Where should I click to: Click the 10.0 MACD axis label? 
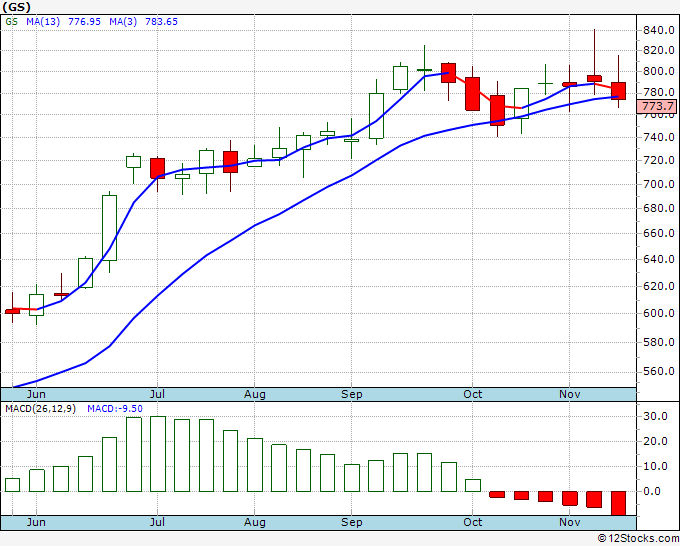pyautogui.click(x=655, y=467)
